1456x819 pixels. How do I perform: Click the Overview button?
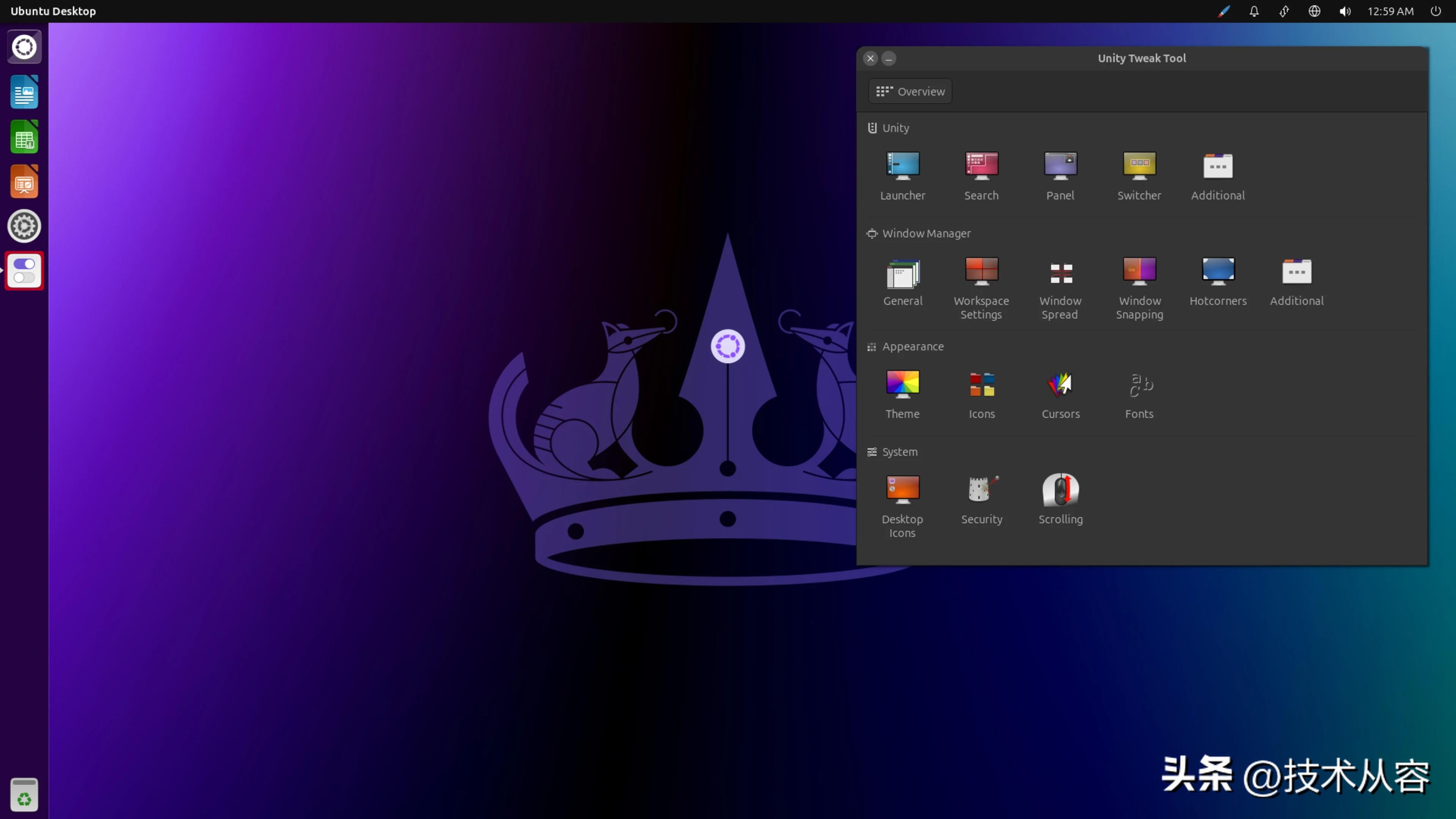pyautogui.click(x=910, y=91)
